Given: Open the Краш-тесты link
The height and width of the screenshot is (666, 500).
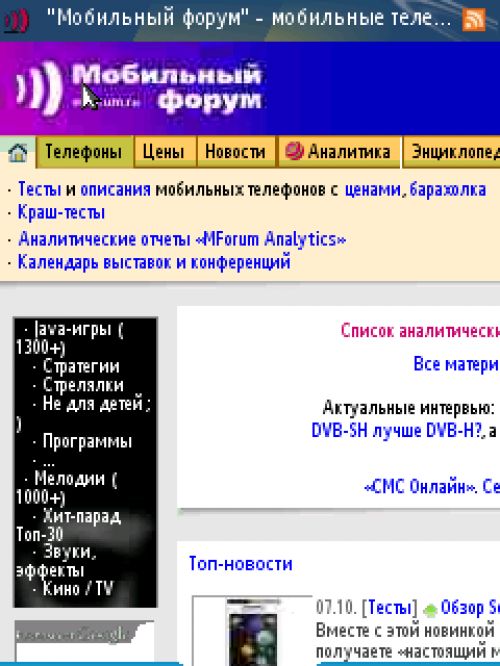Looking at the screenshot, I should [x=61, y=212].
